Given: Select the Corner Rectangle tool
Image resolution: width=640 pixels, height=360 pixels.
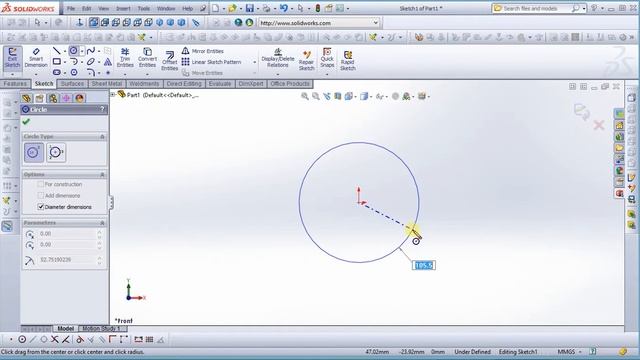Looking at the screenshot, I should coord(57,62).
